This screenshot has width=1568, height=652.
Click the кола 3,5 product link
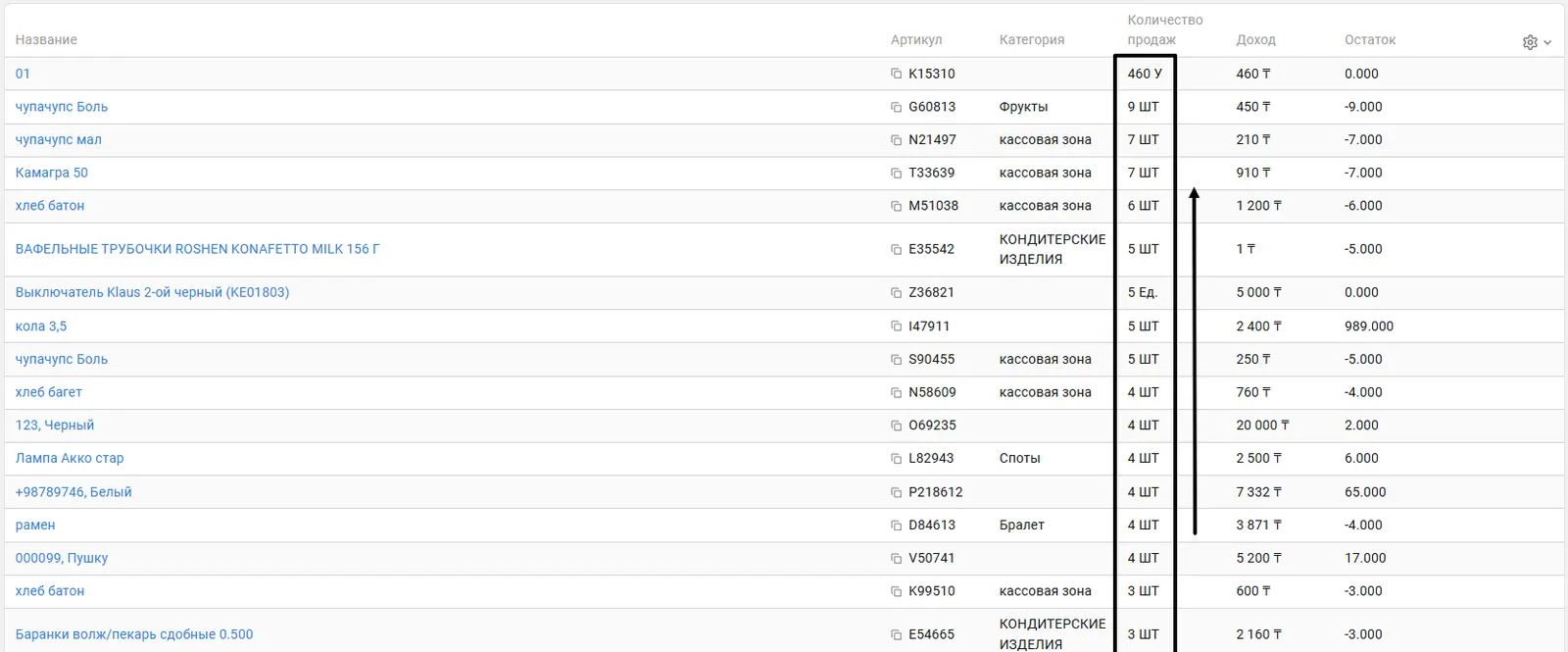pyautogui.click(x=41, y=326)
